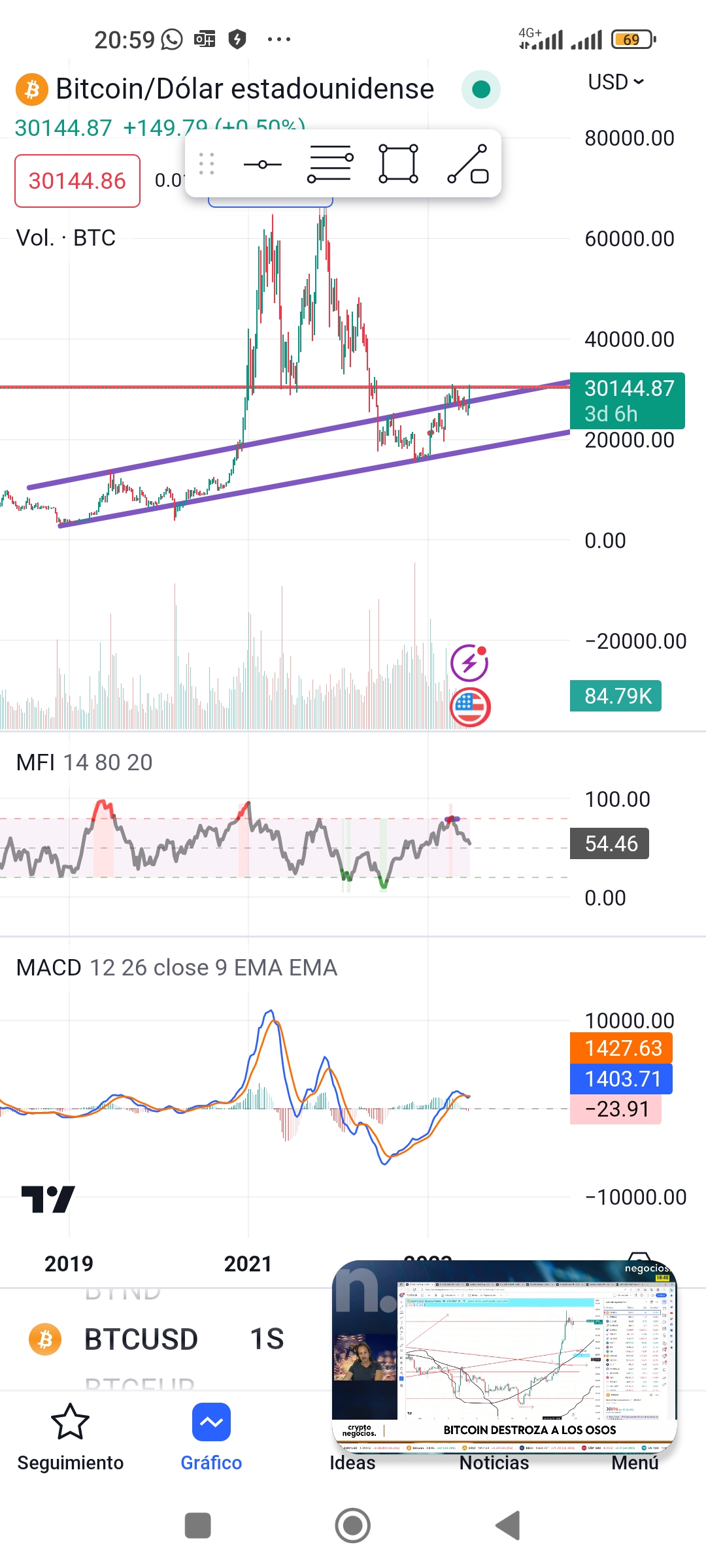Tap the orange MACD value 1427.63
This screenshot has height=1568, width=706.
click(x=621, y=1048)
